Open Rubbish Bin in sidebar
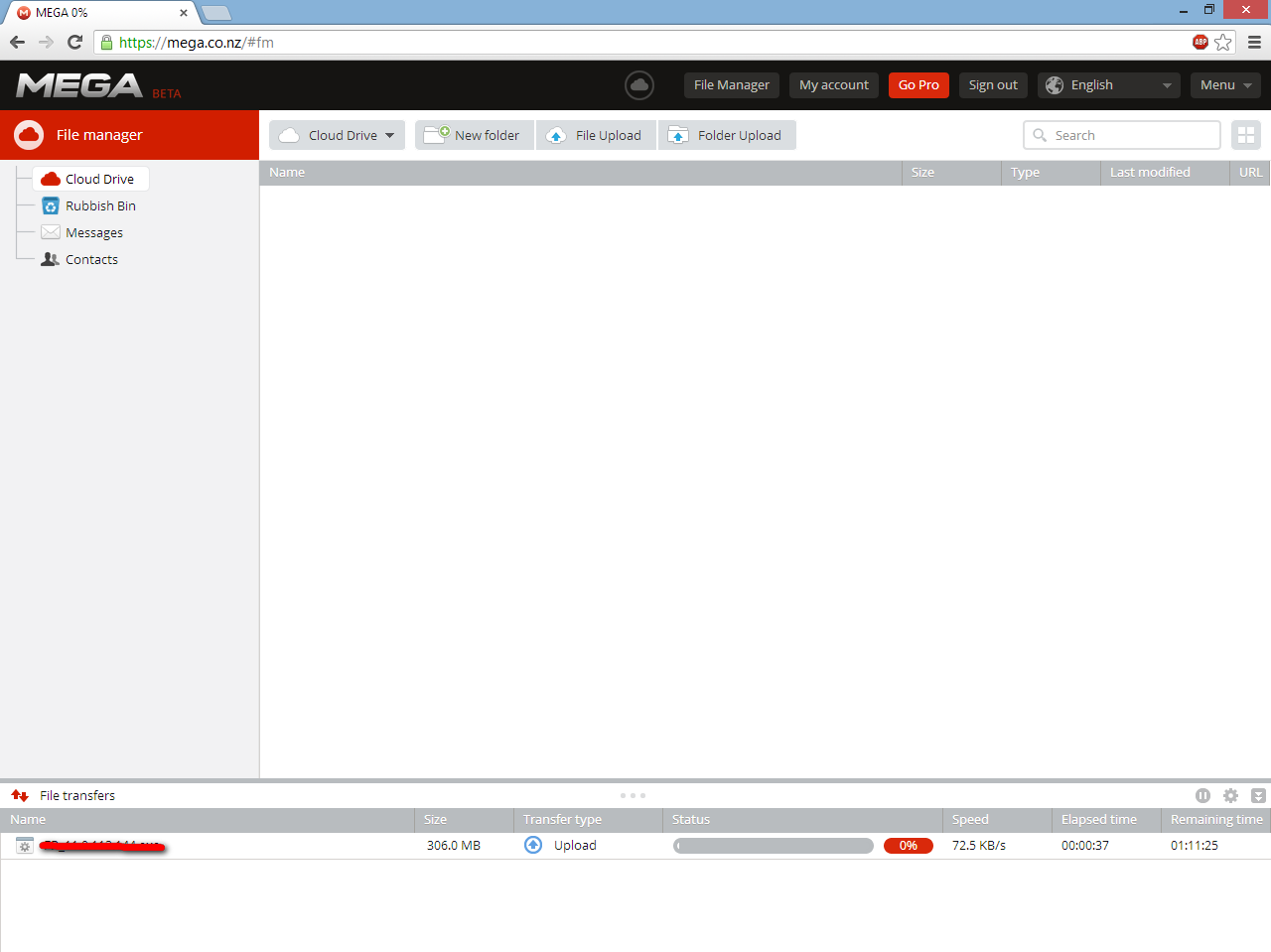 (100, 205)
